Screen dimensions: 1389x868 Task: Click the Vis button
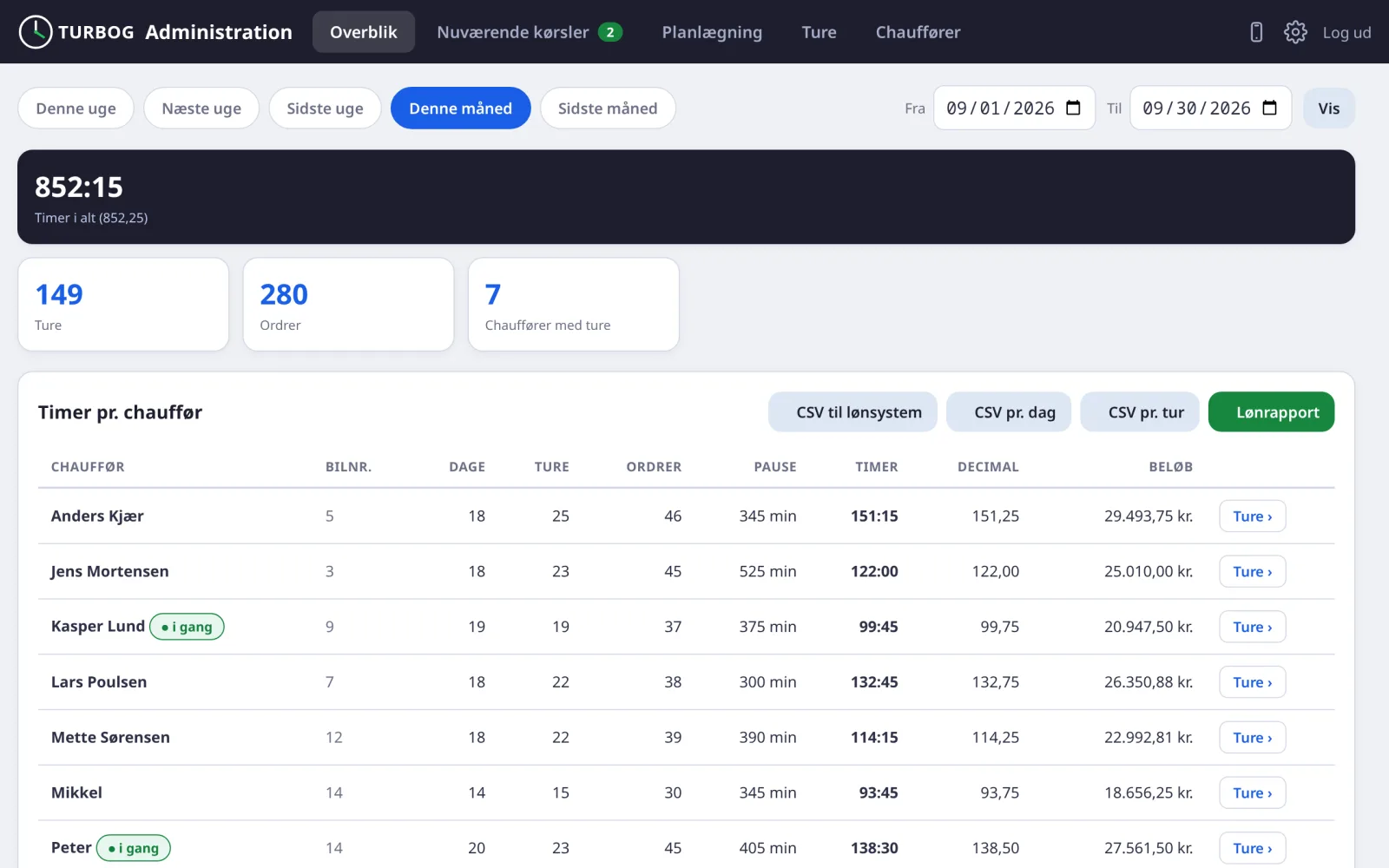pos(1328,108)
